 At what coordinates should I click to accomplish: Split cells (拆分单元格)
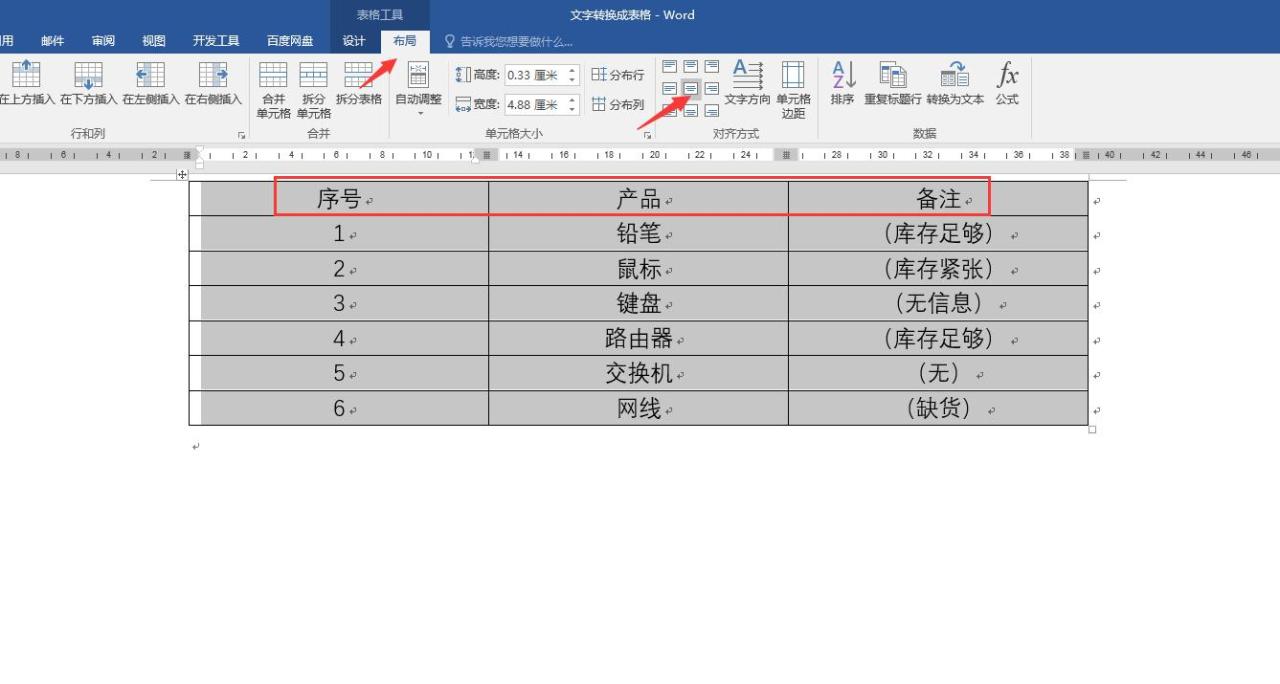[x=313, y=90]
